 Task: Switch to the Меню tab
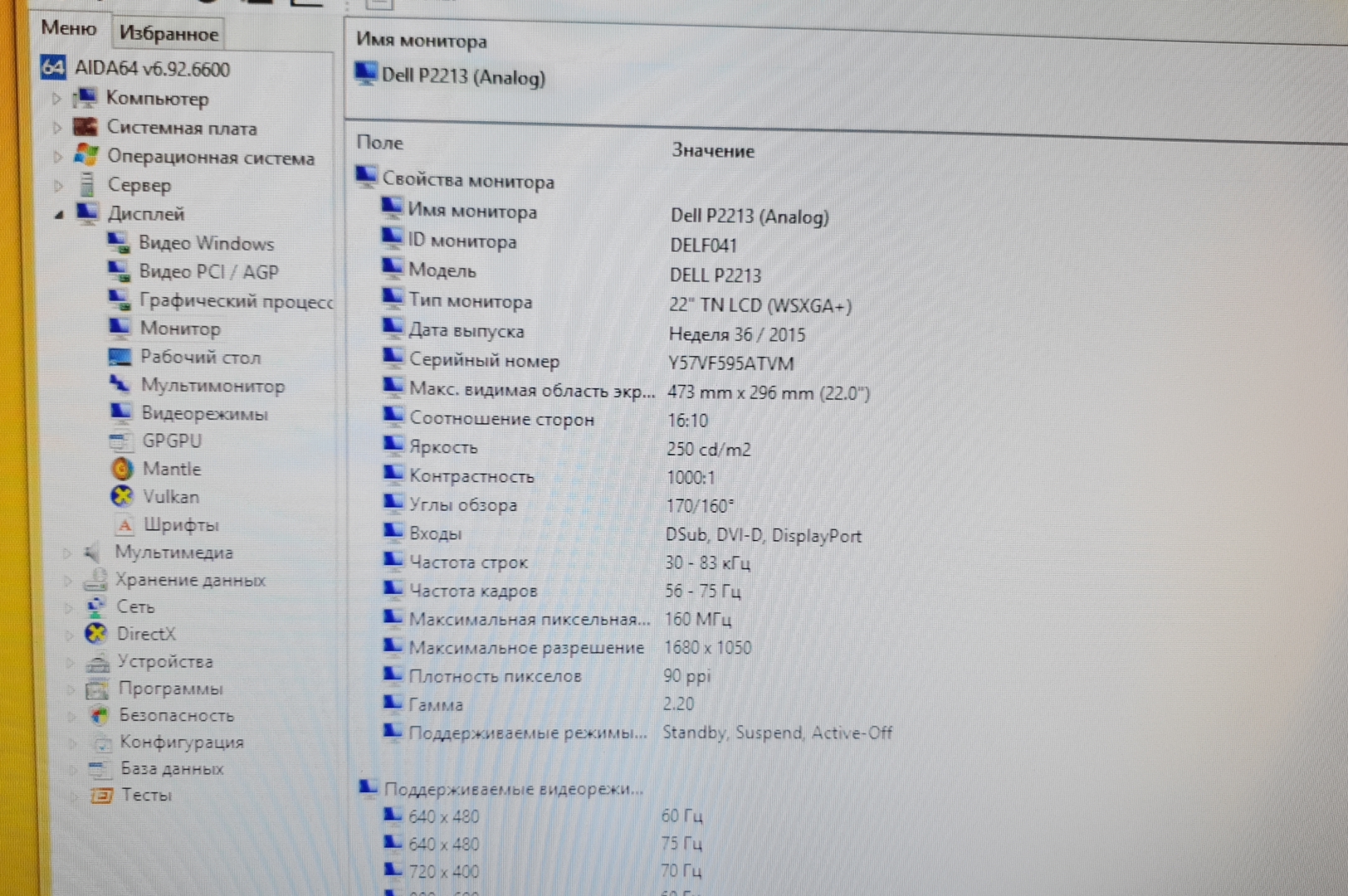(x=69, y=28)
